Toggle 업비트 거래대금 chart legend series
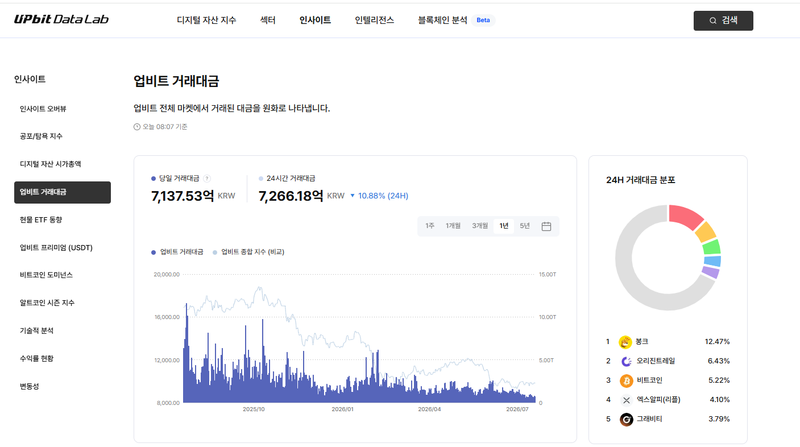The height and width of the screenshot is (447, 800). tap(177, 252)
